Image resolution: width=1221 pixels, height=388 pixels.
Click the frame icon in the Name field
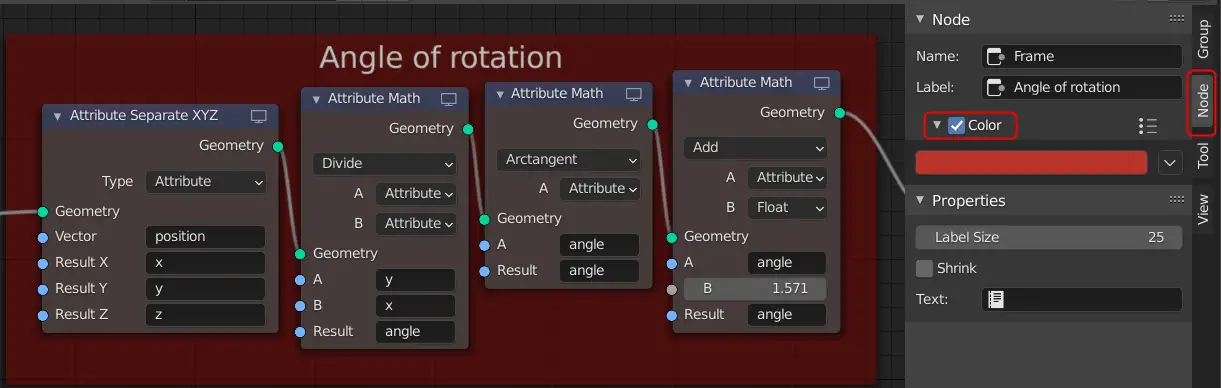coord(996,57)
